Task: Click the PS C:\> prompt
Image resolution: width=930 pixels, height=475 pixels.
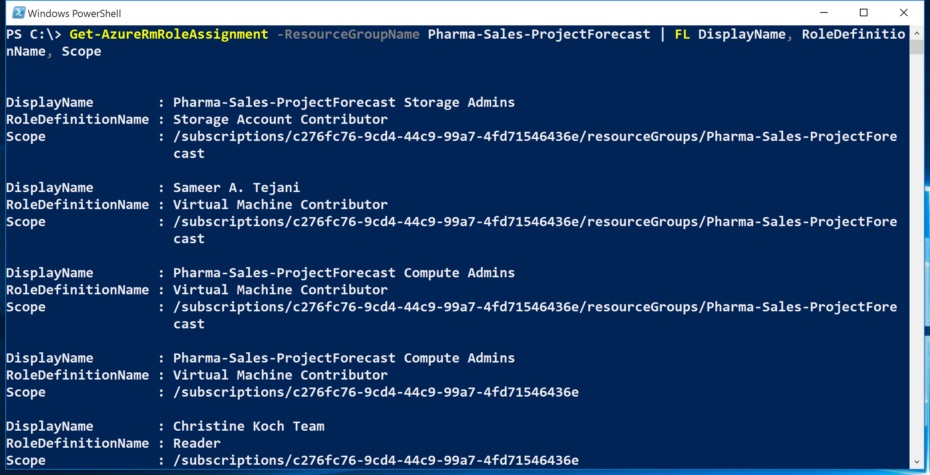Action: click(x=33, y=34)
